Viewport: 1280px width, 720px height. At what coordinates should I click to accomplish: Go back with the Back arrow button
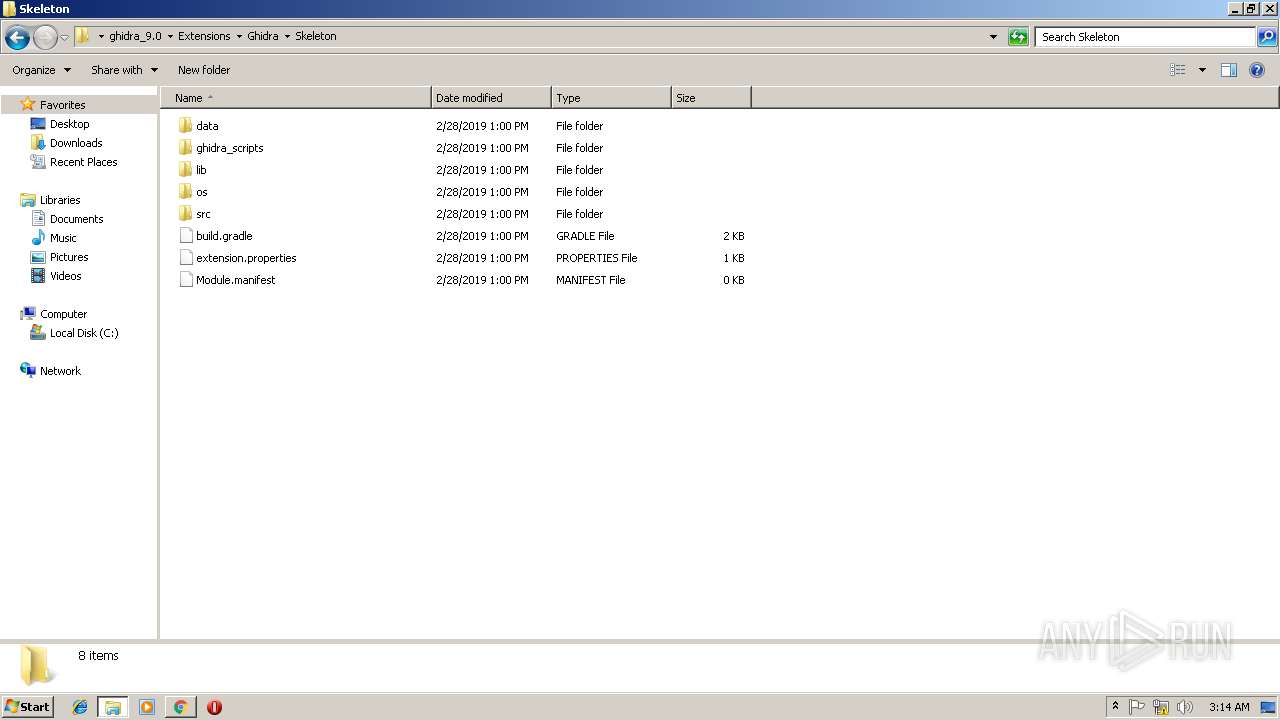pos(17,37)
